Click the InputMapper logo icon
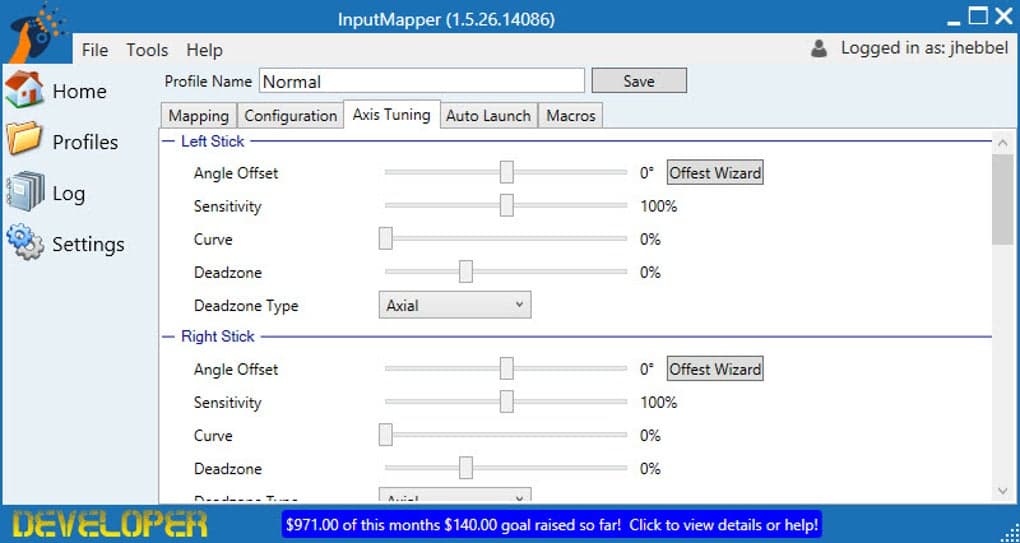 (36, 33)
